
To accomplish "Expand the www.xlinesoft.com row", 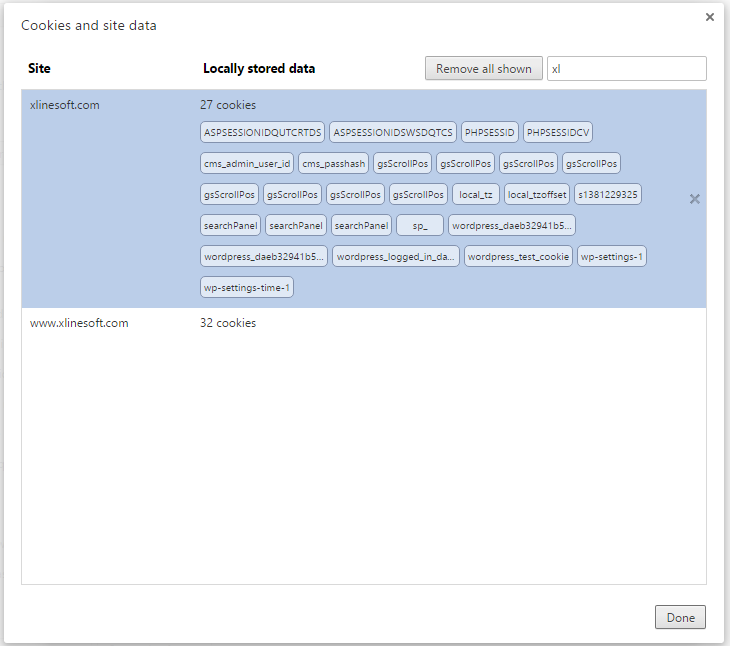I will pyautogui.click(x=364, y=323).
